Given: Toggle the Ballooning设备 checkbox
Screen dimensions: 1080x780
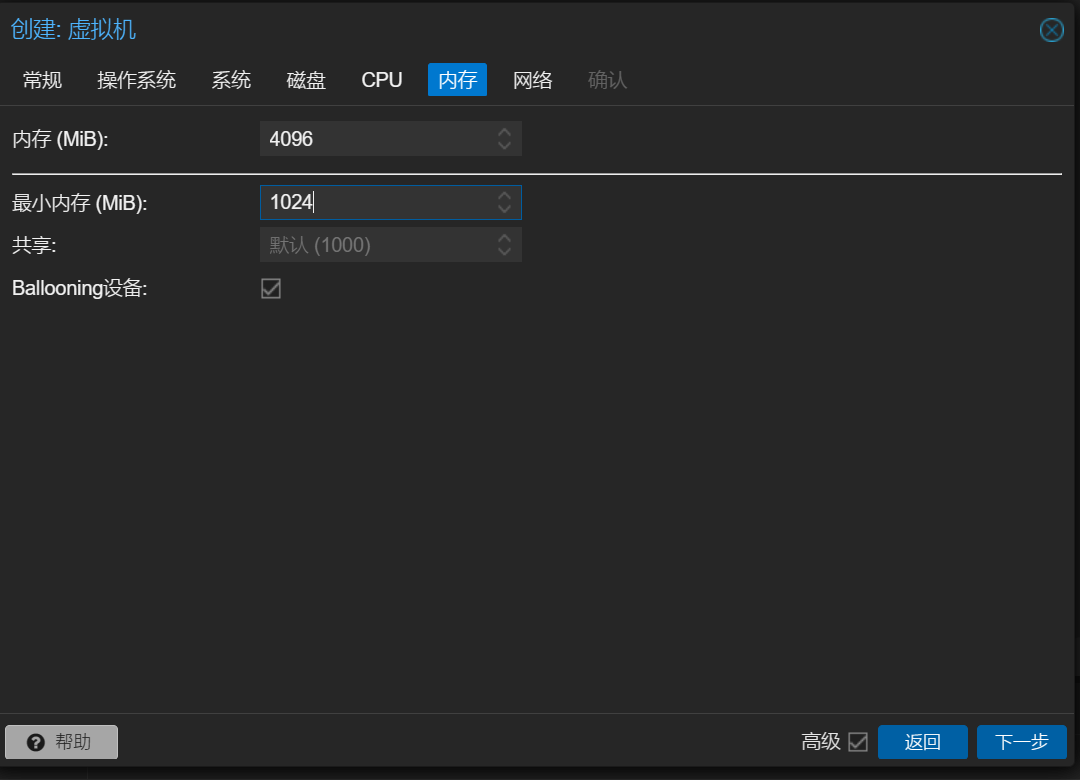Looking at the screenshot, I should click(x=271, y=288).
